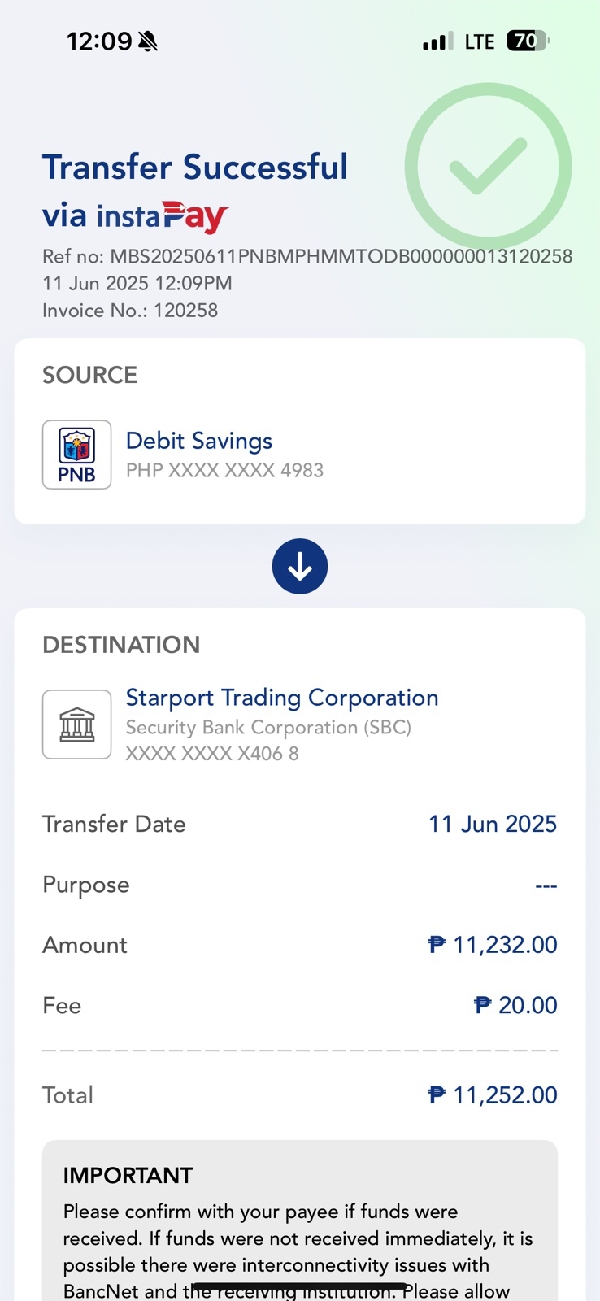The width and height of the screenshot is (600, 1301).
Task: Tap the InstaPay logo
Action: [163, 215]
